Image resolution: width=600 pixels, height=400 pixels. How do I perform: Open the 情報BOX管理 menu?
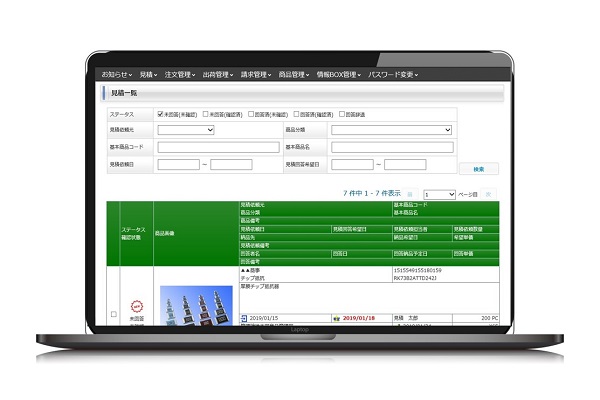point(339,75)
